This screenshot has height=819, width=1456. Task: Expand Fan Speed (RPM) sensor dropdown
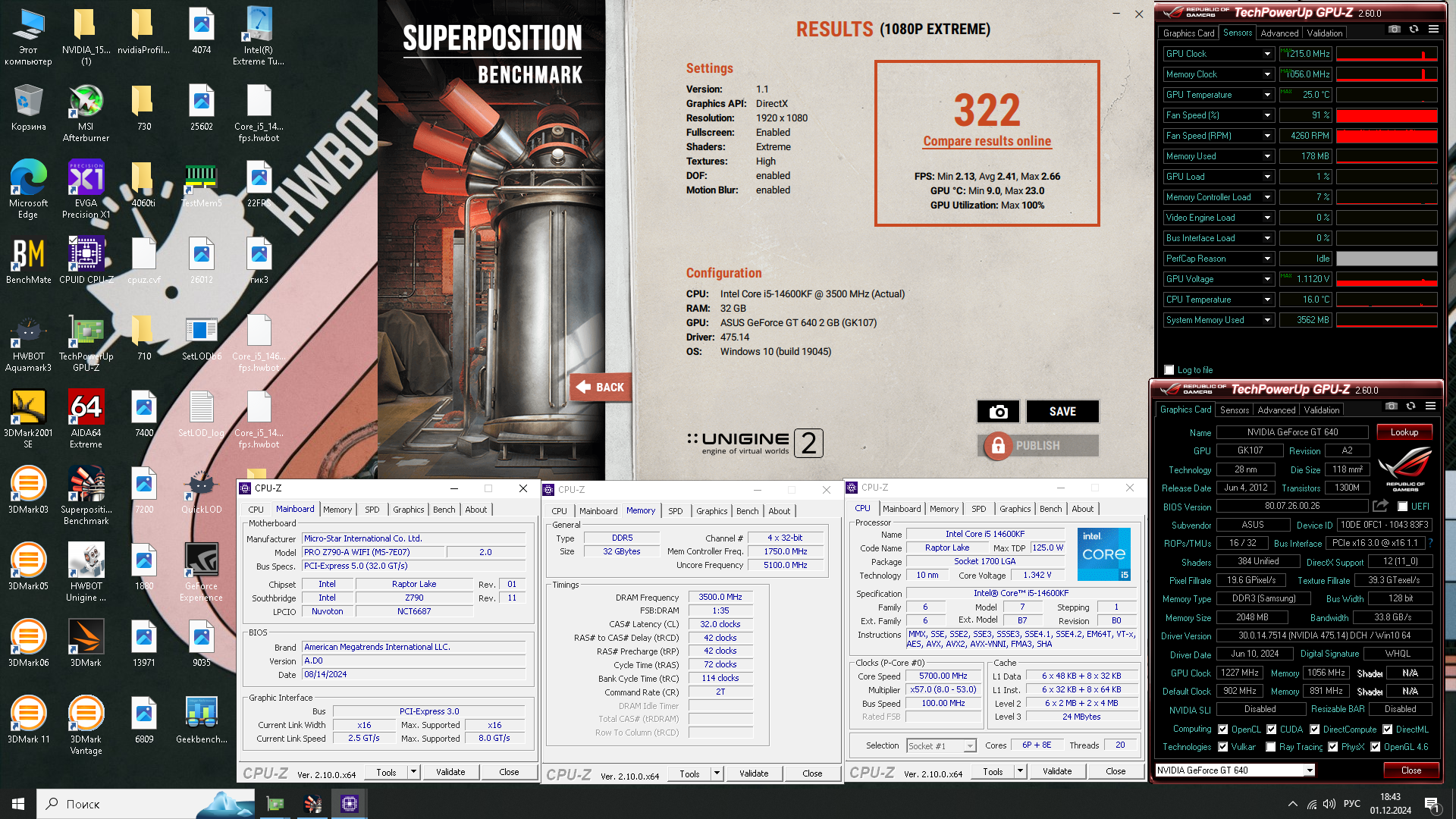tap(1266, 136)
